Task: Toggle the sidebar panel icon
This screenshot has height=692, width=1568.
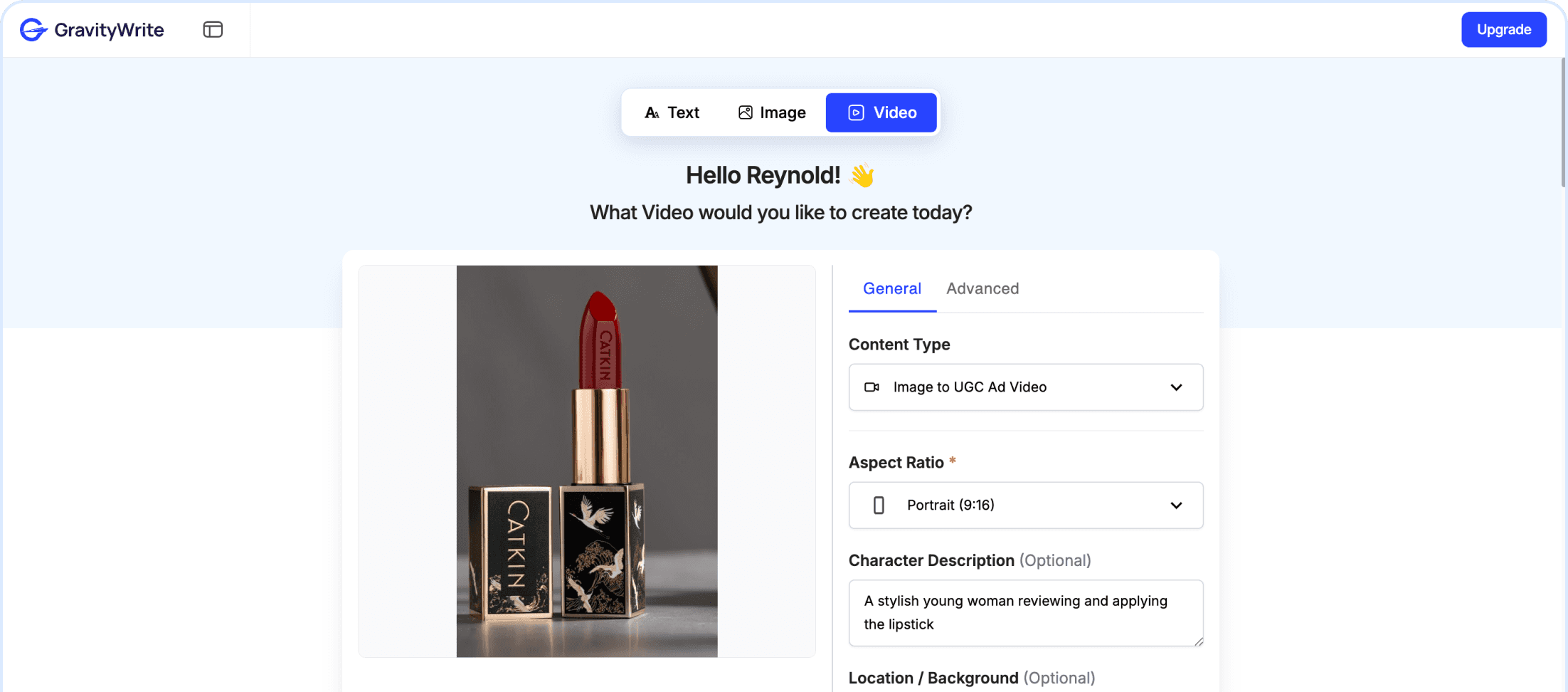Action: click(x=213, y=30)
